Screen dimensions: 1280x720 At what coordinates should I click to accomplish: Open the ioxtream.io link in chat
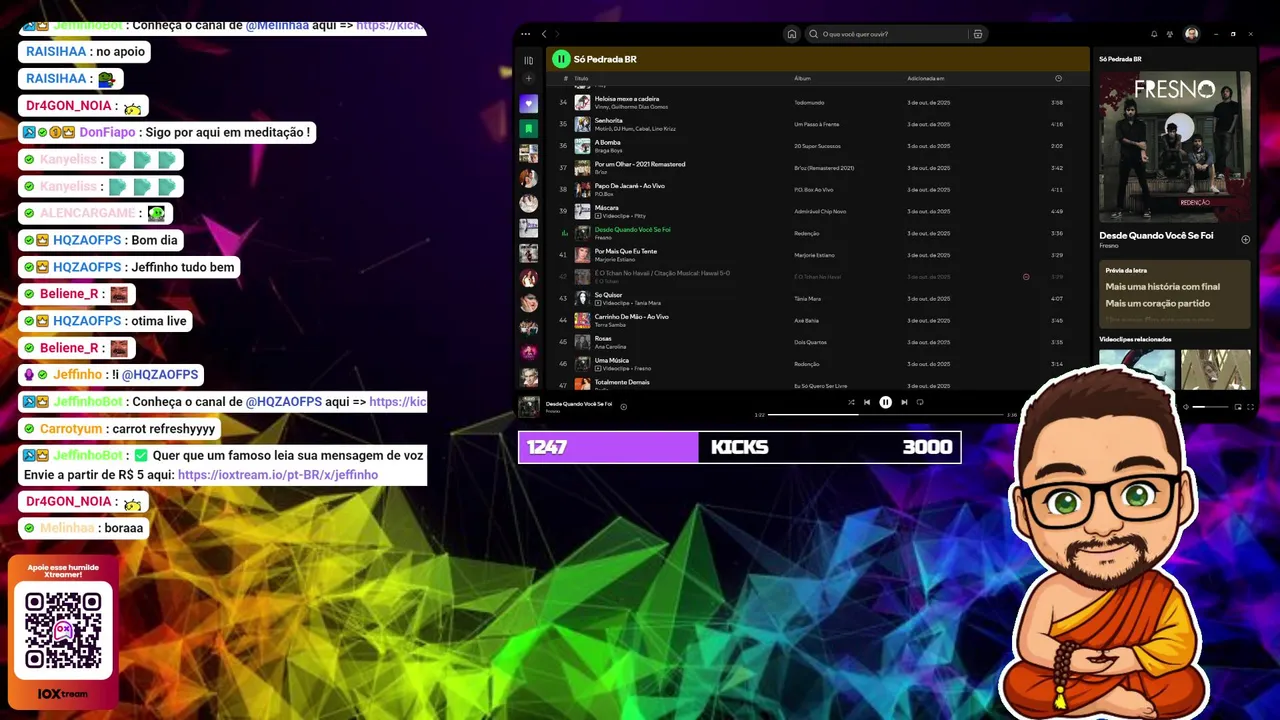pyautogui.click(x=278, y=475)
